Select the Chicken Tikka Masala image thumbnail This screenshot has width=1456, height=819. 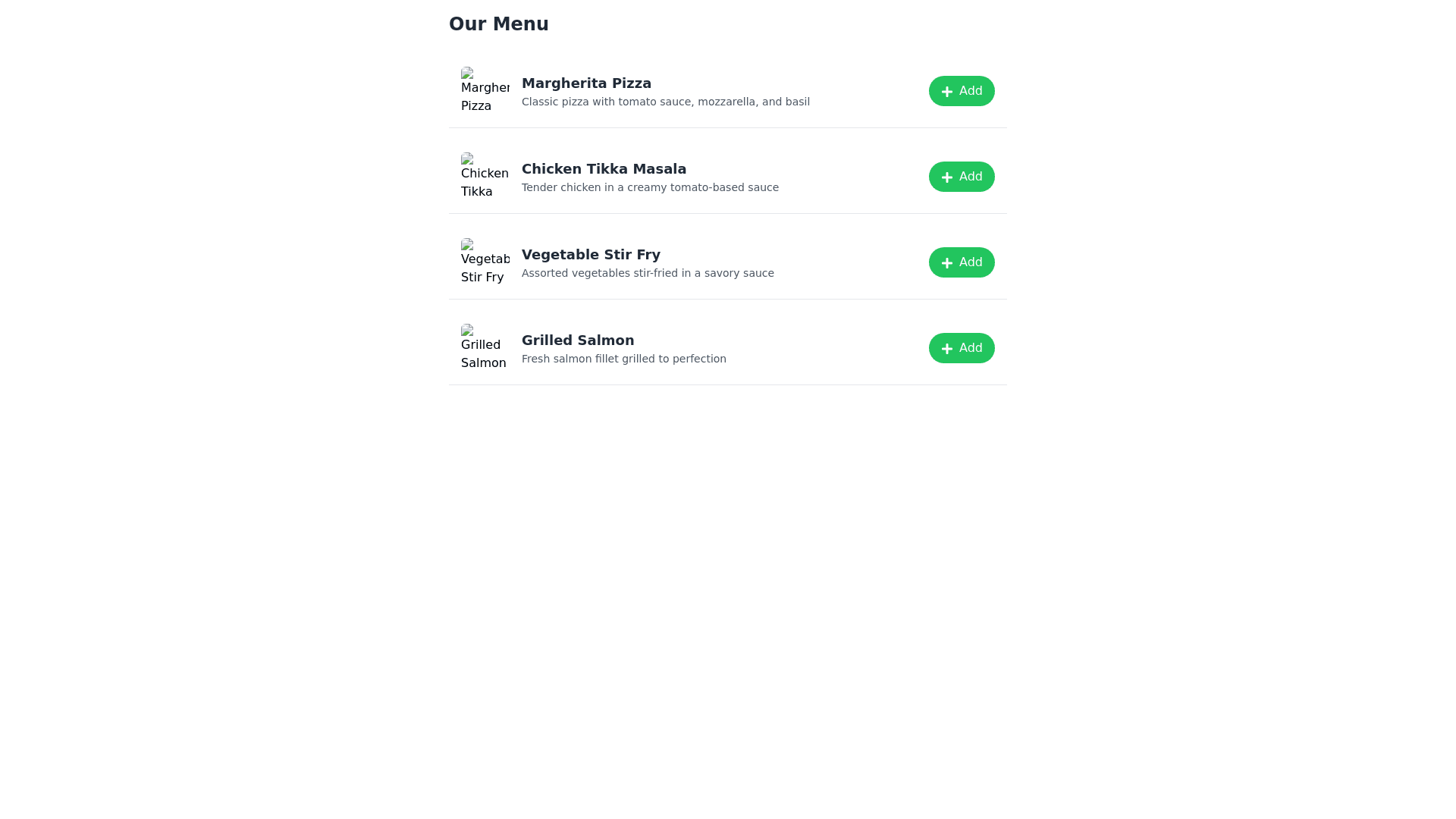tap(485, 177)
